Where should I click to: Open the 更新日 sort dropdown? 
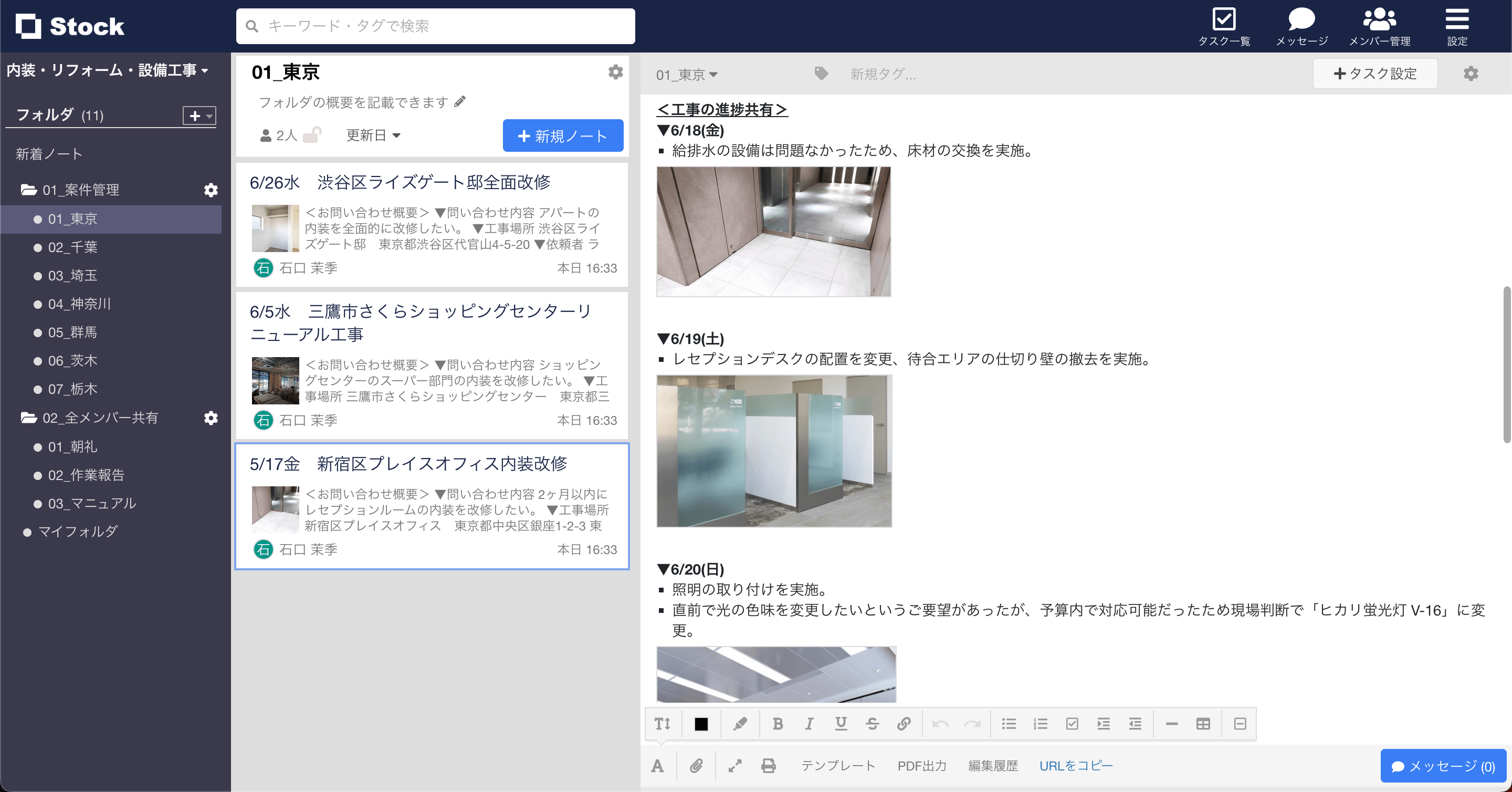pos(373,136)
